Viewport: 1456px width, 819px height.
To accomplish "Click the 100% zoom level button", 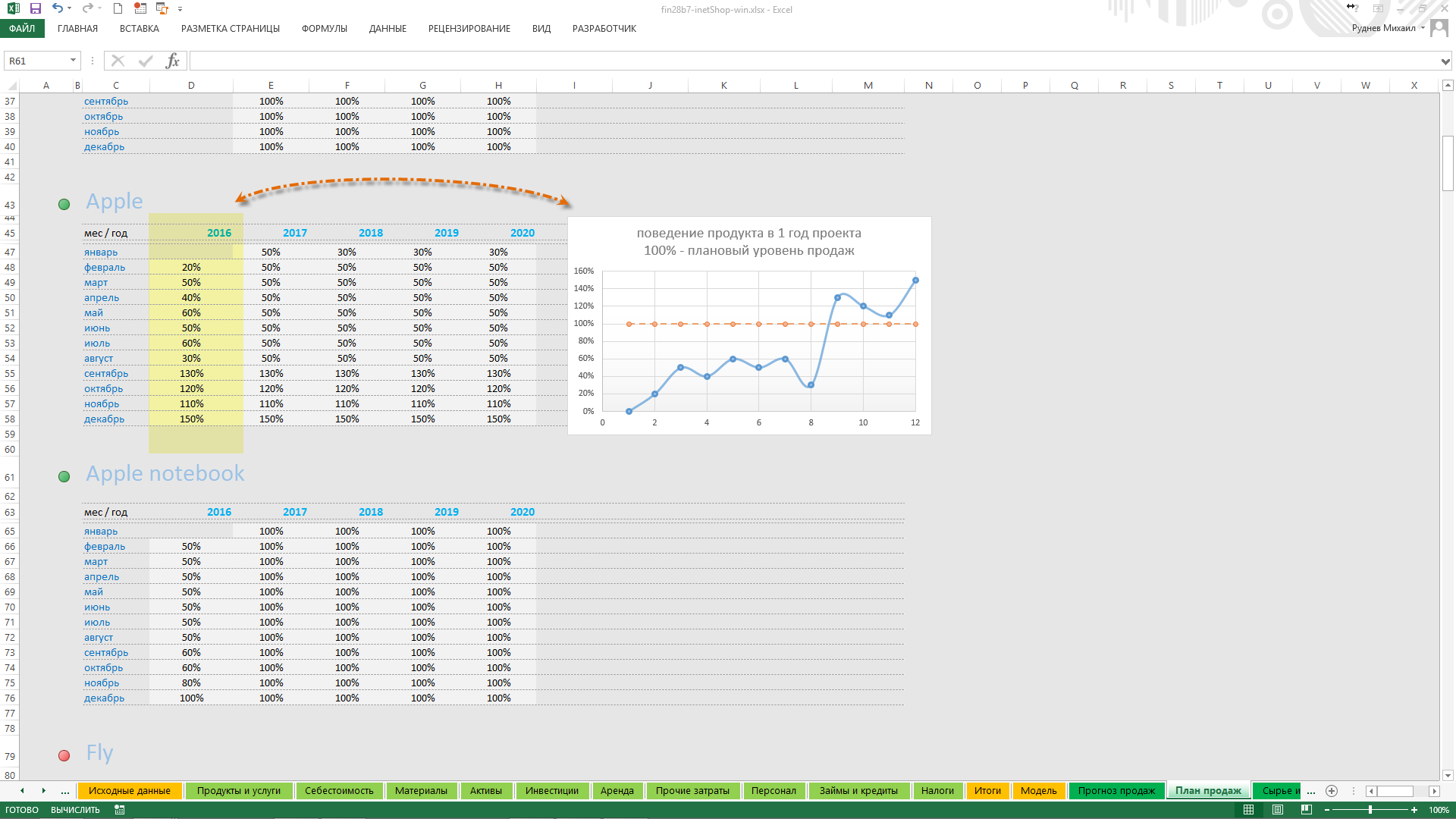I will 1439,810.
